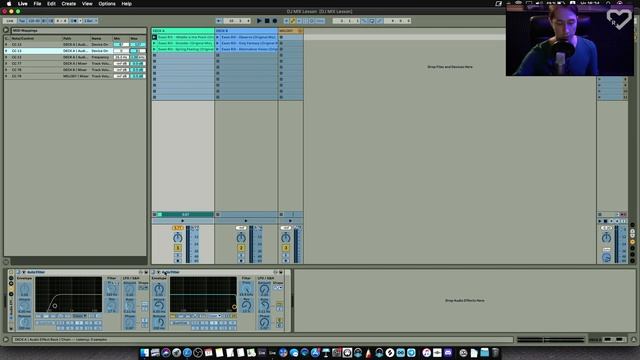Open second Auto Filter circuit type dropdown
Image resolution: width=640 pixels, height=360 pixels.
click(215, 316)
